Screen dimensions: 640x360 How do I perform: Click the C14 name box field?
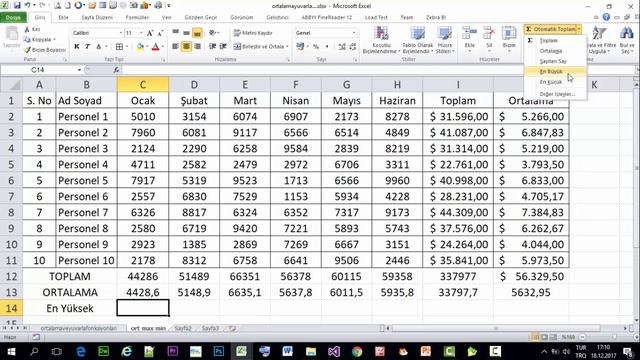tap(38, 70)
